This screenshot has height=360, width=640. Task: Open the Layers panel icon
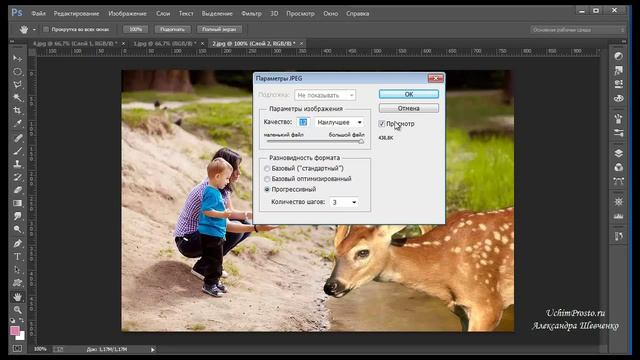click(x=619, y=153)
